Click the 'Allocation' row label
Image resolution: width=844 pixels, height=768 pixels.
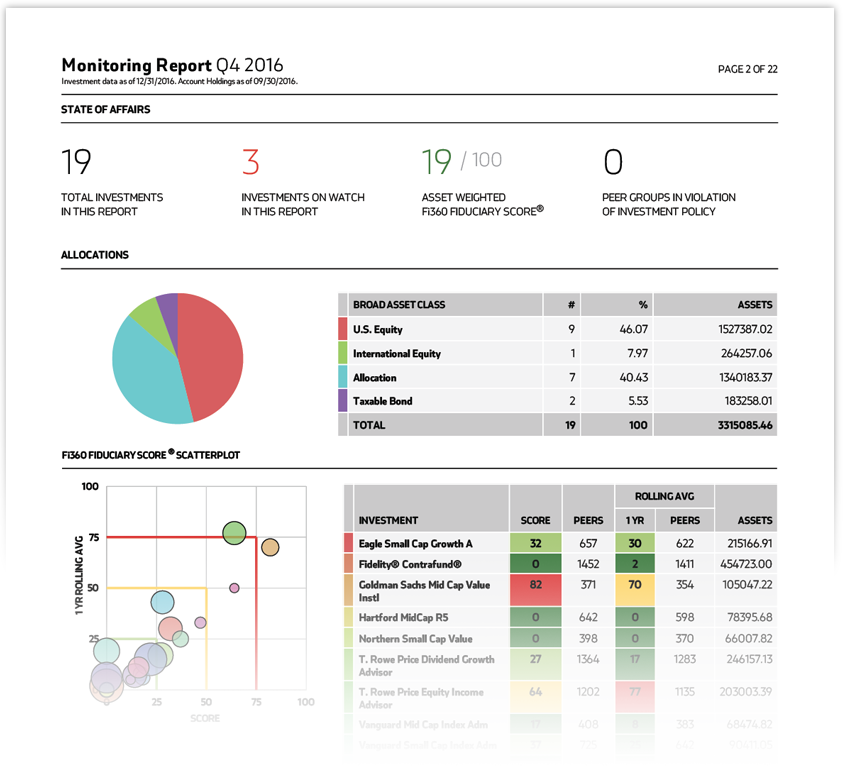pos(375,377)
